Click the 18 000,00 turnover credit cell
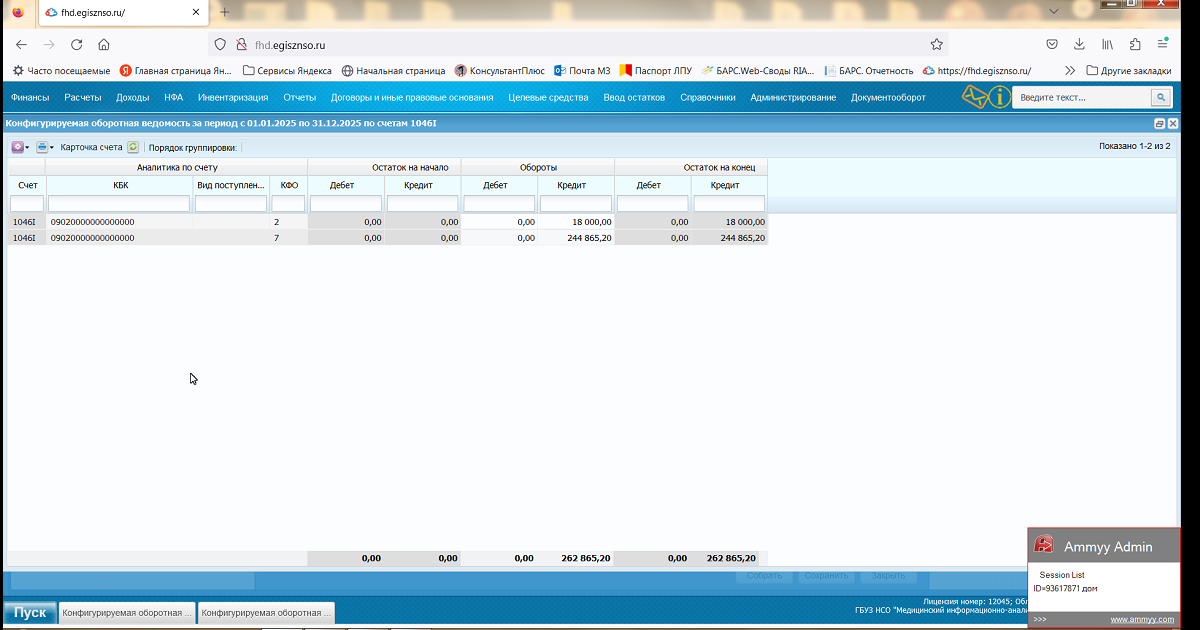This screenshot has height=630, width=1200. click(x=576, y=222)
